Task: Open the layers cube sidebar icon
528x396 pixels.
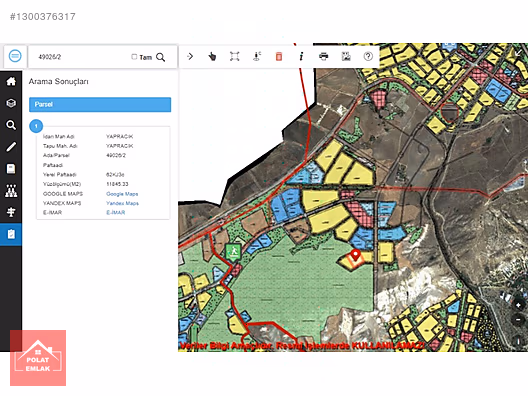Action: click(11, 103)
